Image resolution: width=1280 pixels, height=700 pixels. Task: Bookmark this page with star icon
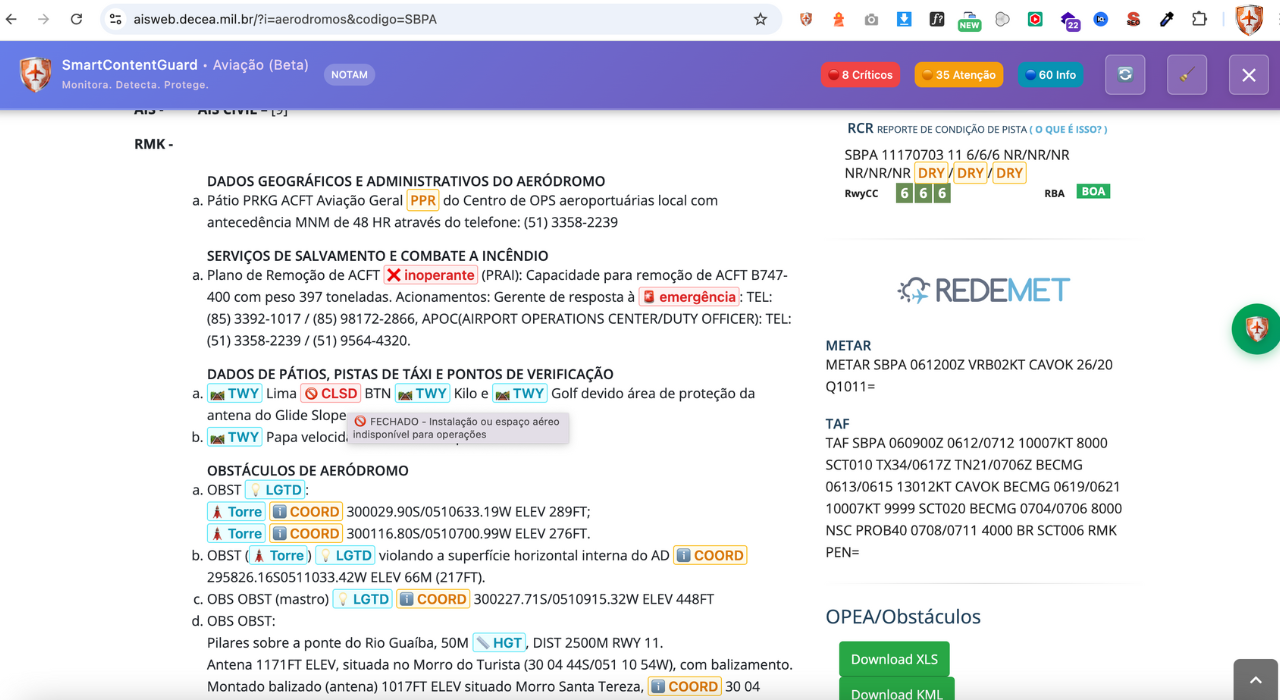tap(760, 19)
